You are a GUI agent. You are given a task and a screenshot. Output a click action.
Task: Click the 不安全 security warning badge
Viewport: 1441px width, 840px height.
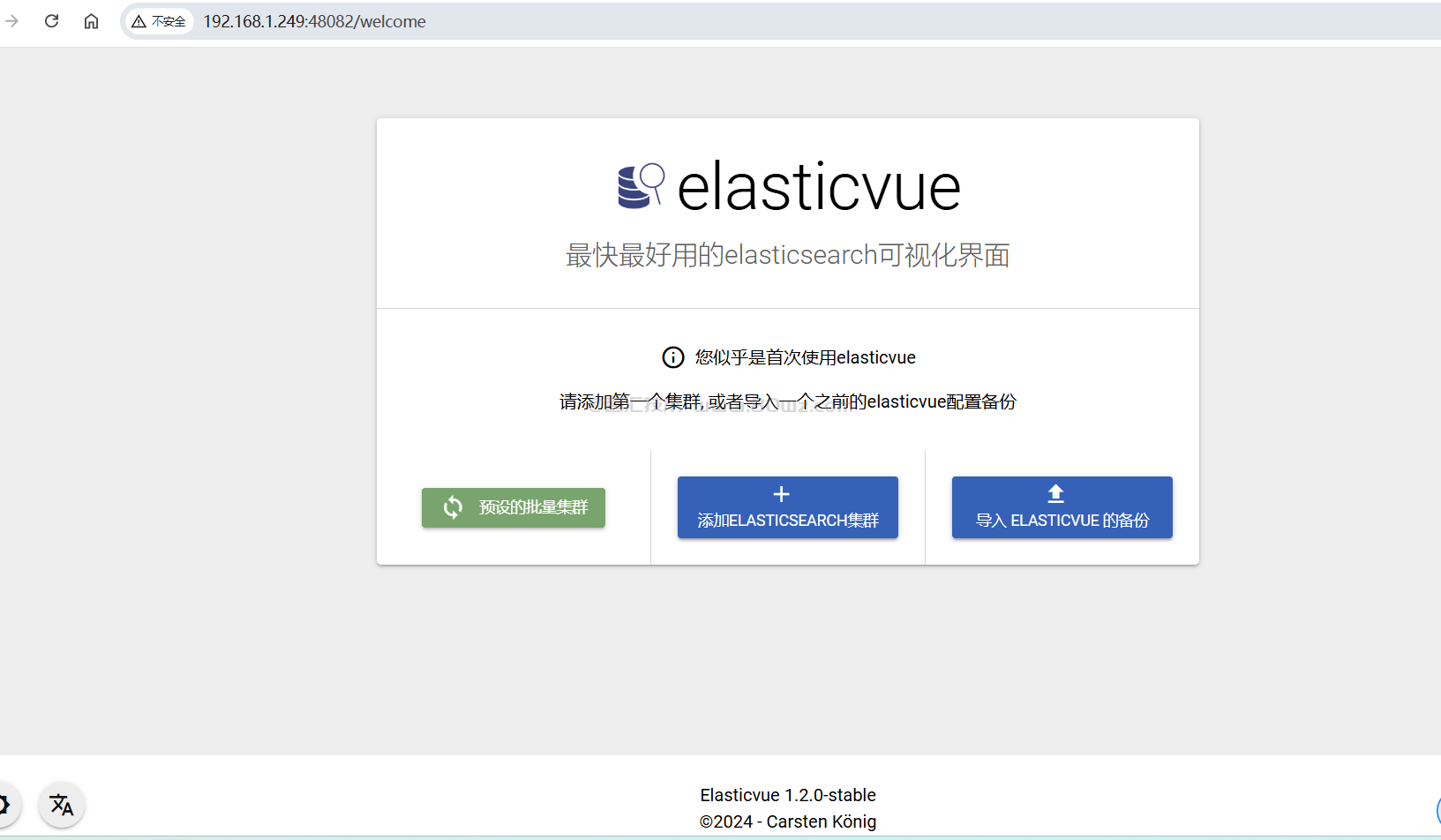click(x=159, y=21)
